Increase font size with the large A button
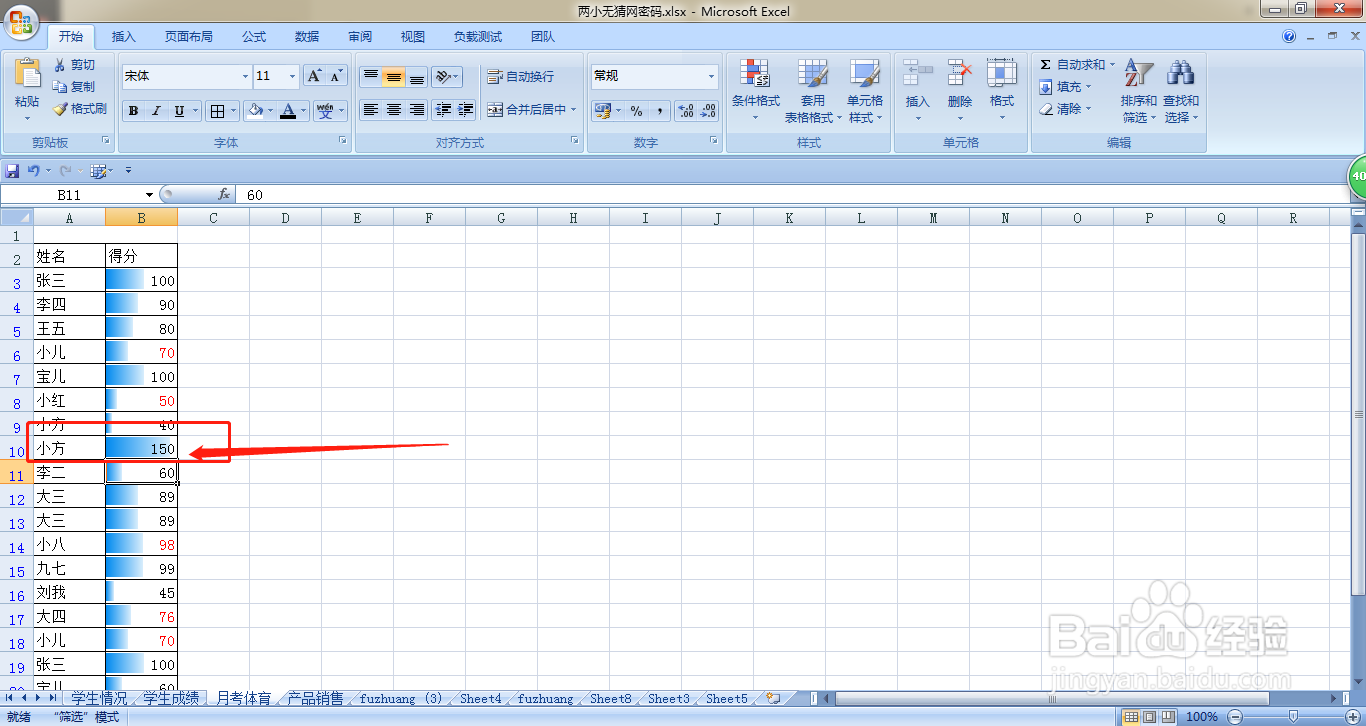 [314, 76]
